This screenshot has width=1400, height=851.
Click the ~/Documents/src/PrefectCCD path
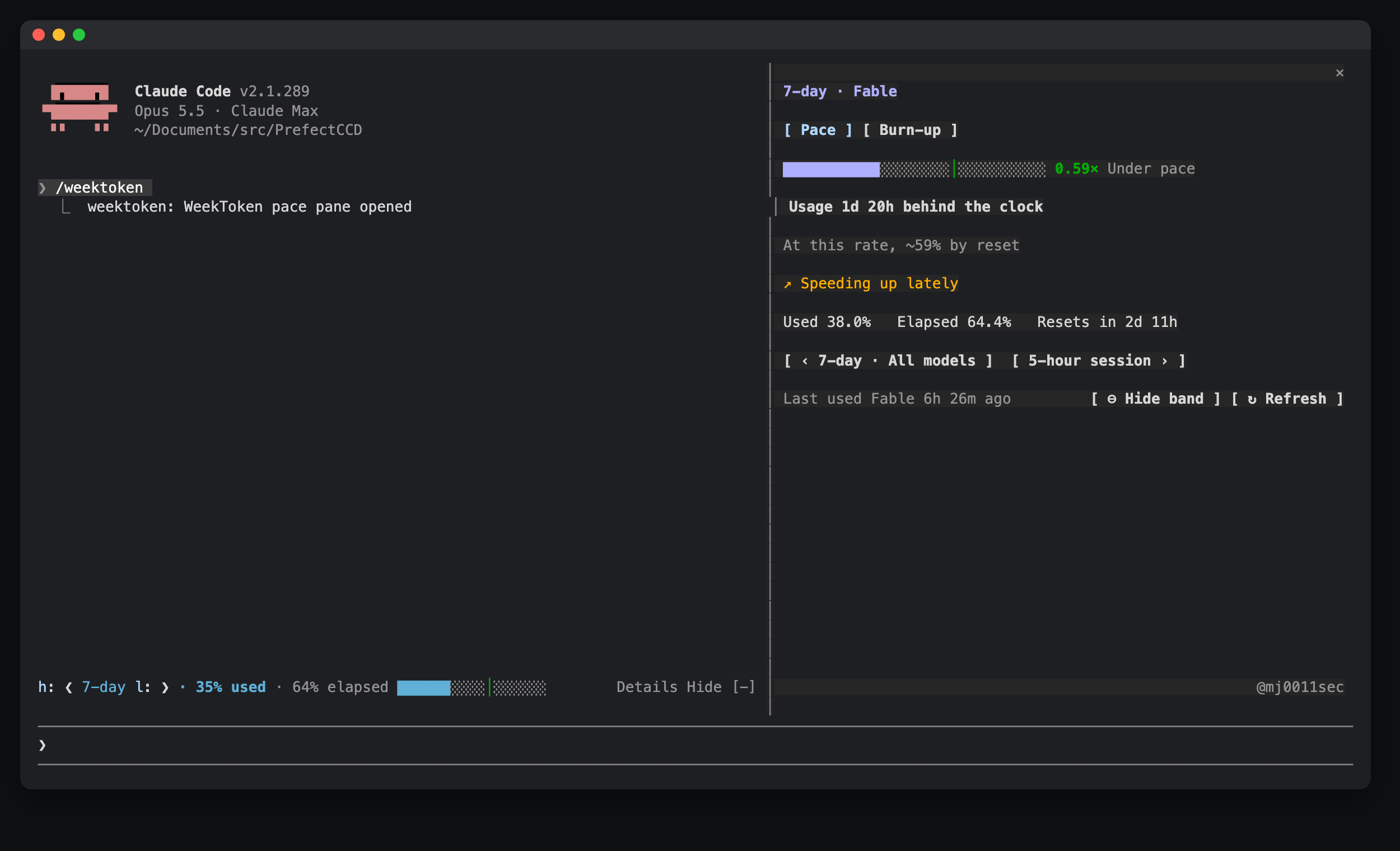tap(248, 130)
